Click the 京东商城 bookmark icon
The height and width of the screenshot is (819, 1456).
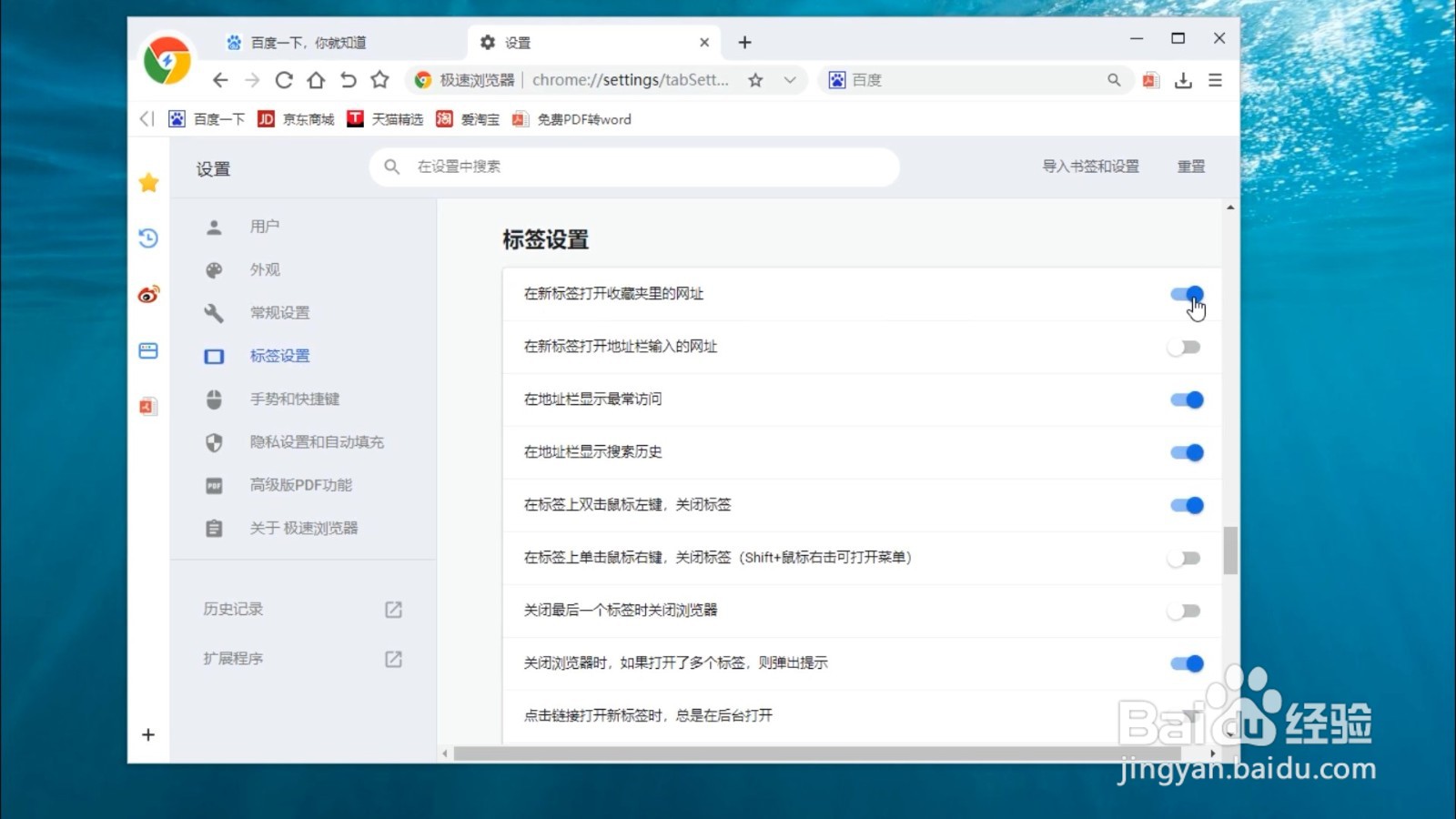(266, 118)
